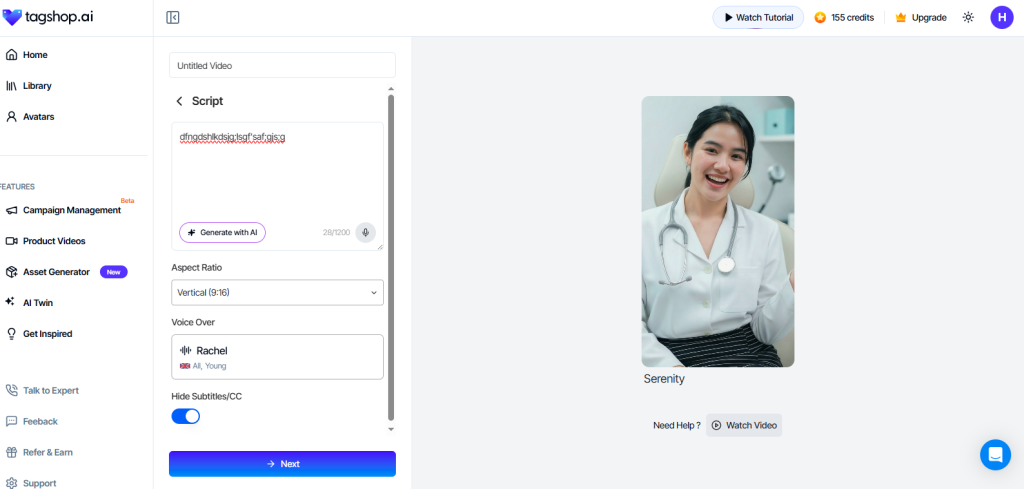
Task: Open Avatars in sidebar
Action: click(38, 117)
